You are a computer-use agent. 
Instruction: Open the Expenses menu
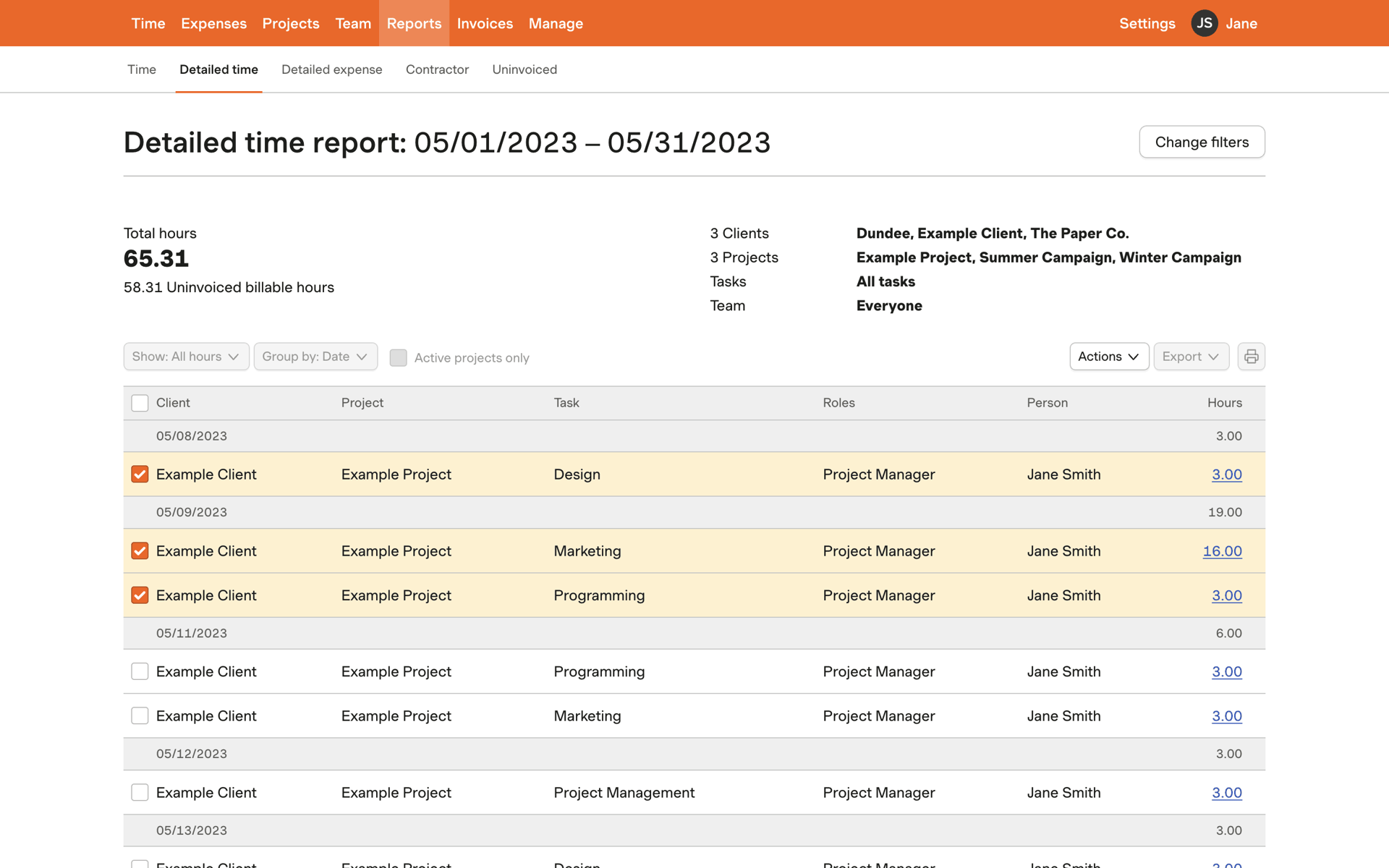(213, 23)
